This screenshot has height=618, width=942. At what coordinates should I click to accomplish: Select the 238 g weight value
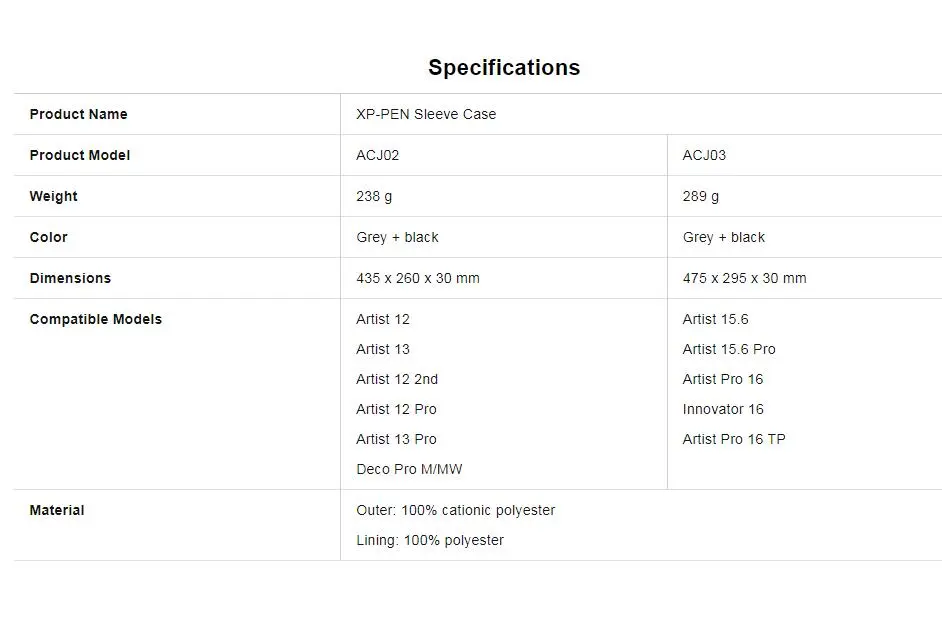(x=374, y=196)
